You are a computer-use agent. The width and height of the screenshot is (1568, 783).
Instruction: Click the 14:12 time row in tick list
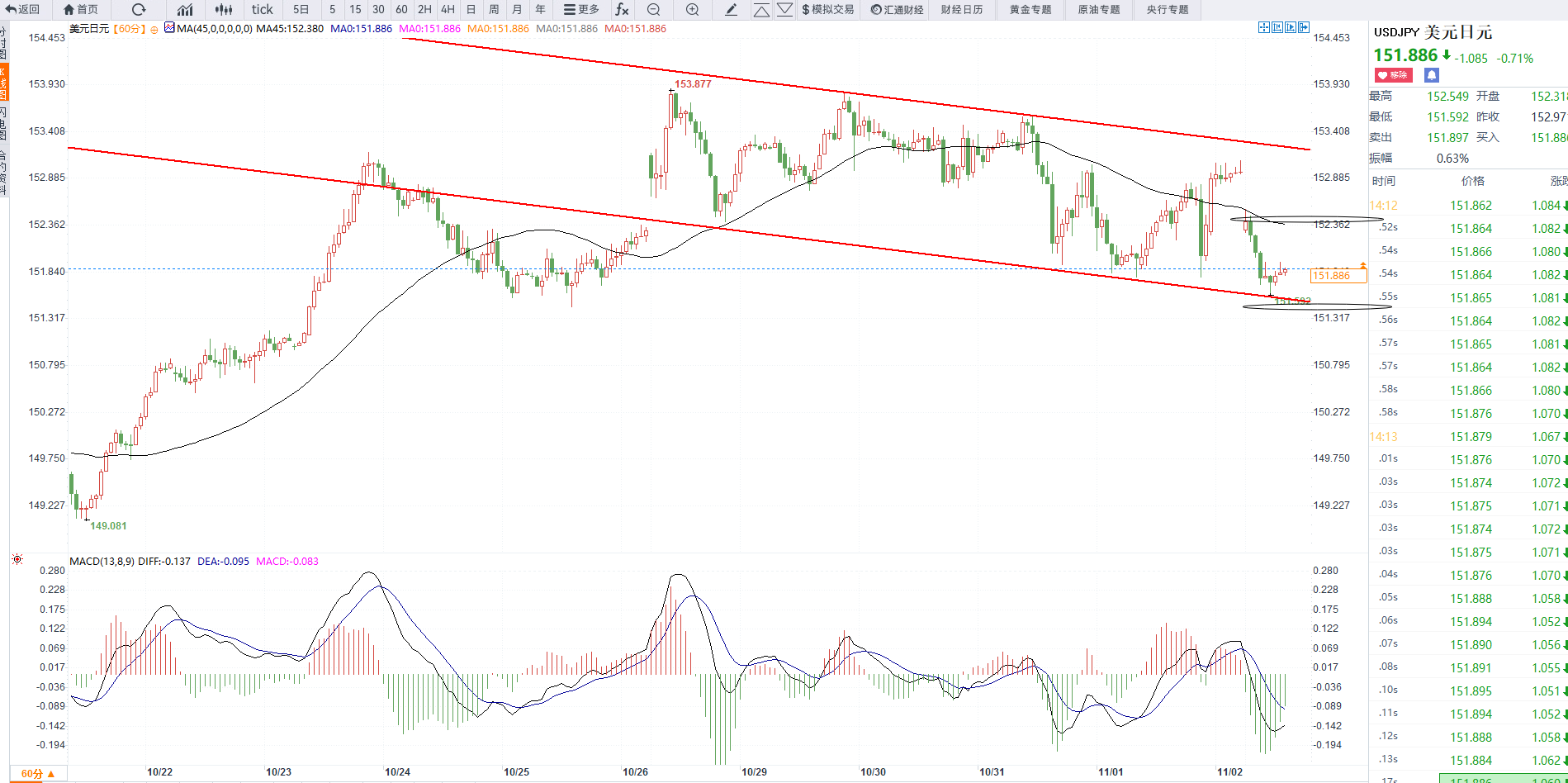[x=1468, y=206]
